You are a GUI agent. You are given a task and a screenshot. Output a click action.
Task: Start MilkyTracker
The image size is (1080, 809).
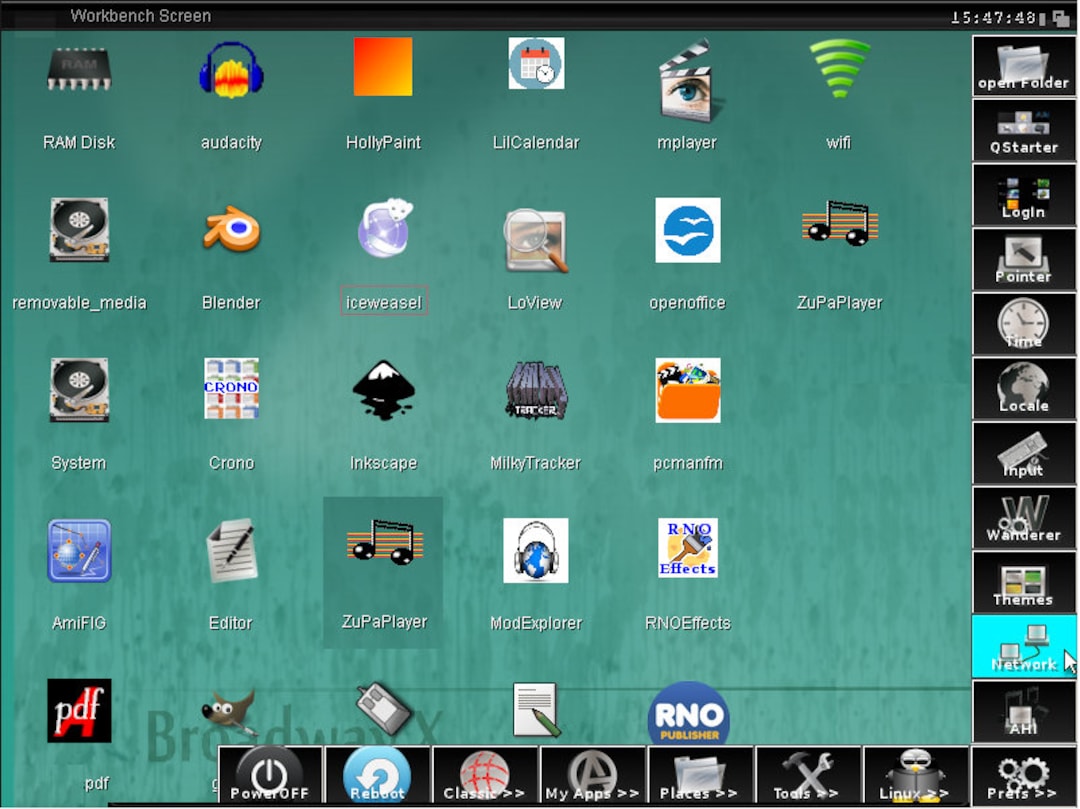point(535,390)
